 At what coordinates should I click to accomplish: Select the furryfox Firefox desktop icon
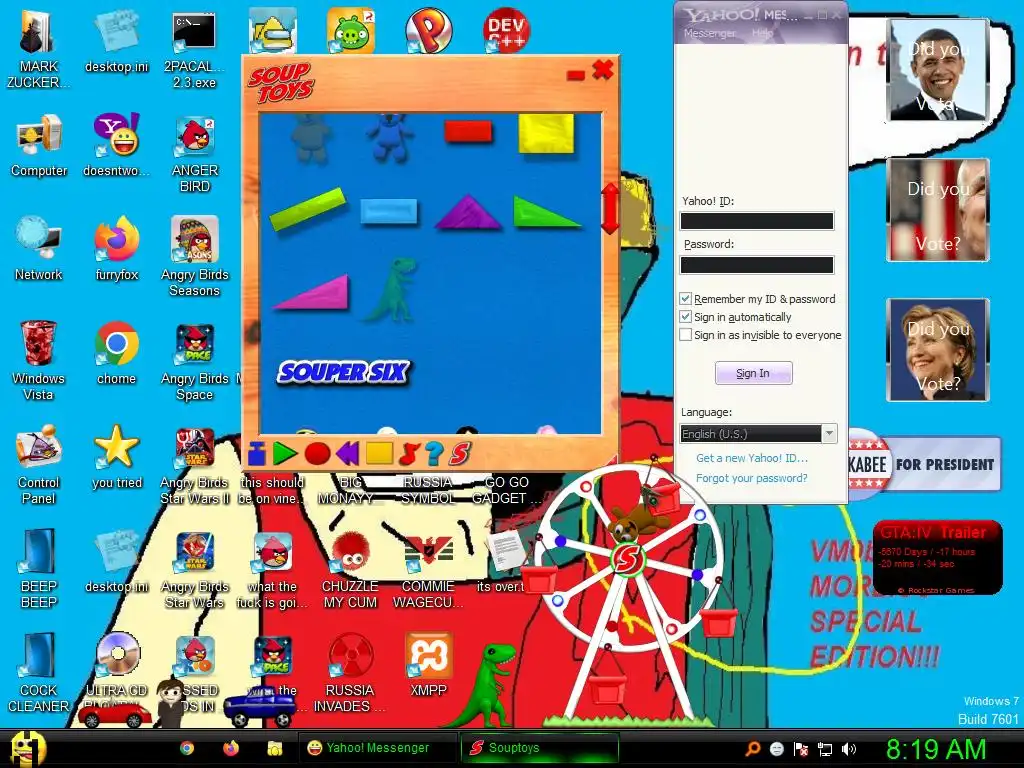(116, 249)
